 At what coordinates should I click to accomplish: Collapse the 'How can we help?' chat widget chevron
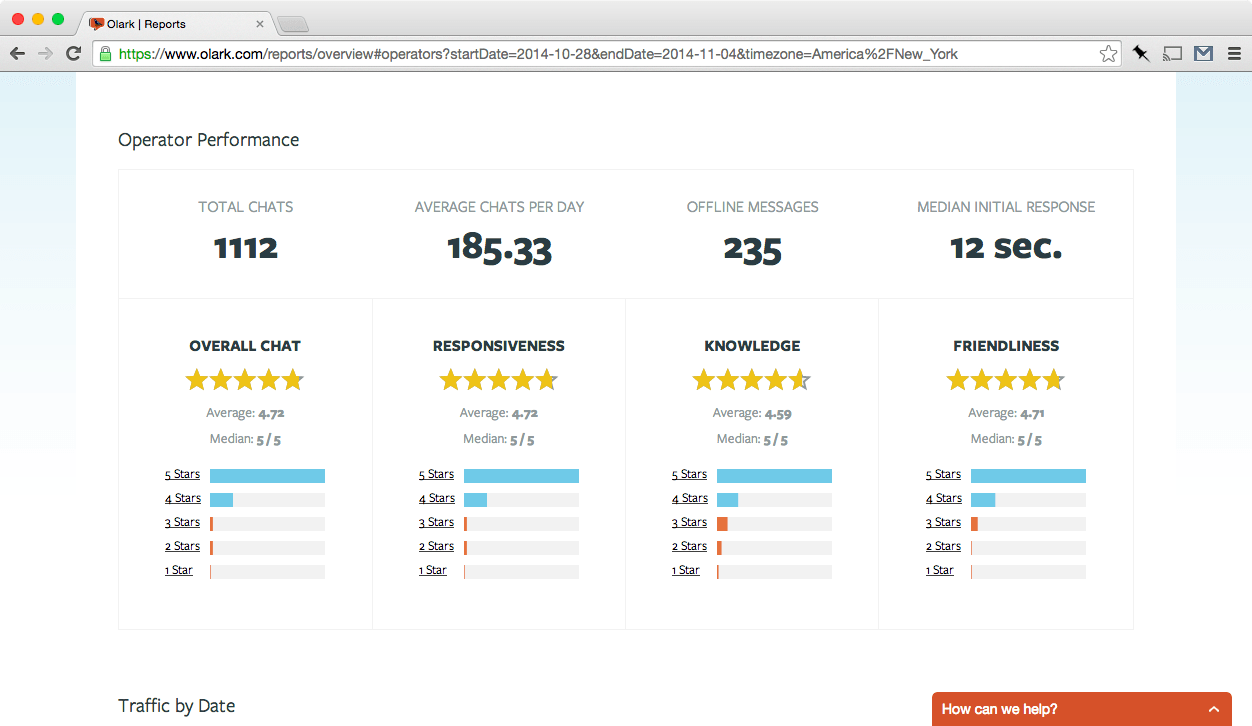1212,709
